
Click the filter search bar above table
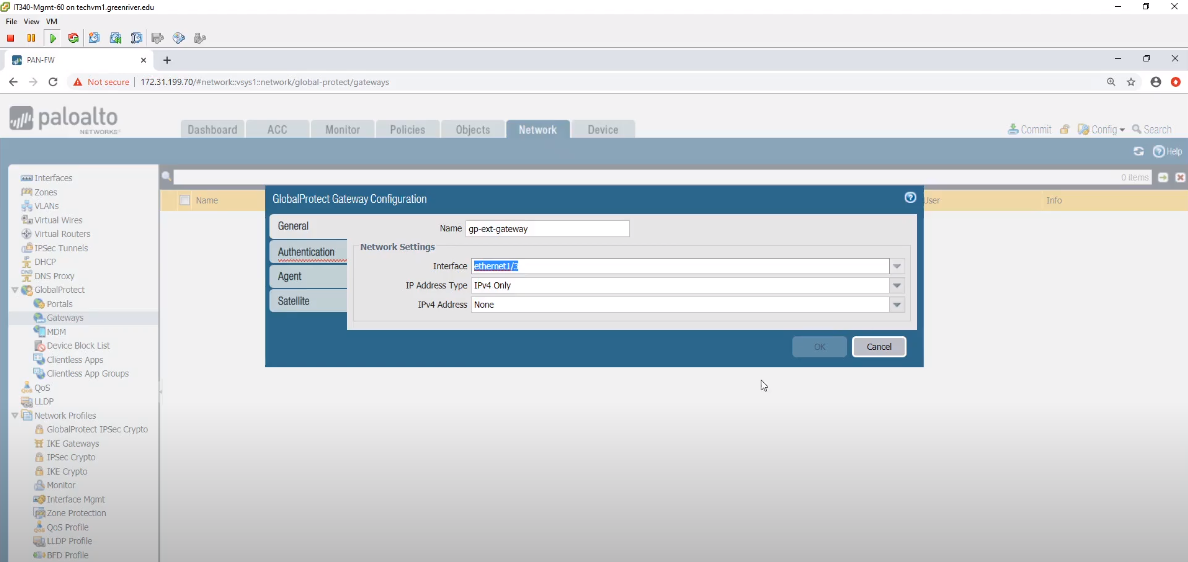pyautogui.click(x=661, y=177)
